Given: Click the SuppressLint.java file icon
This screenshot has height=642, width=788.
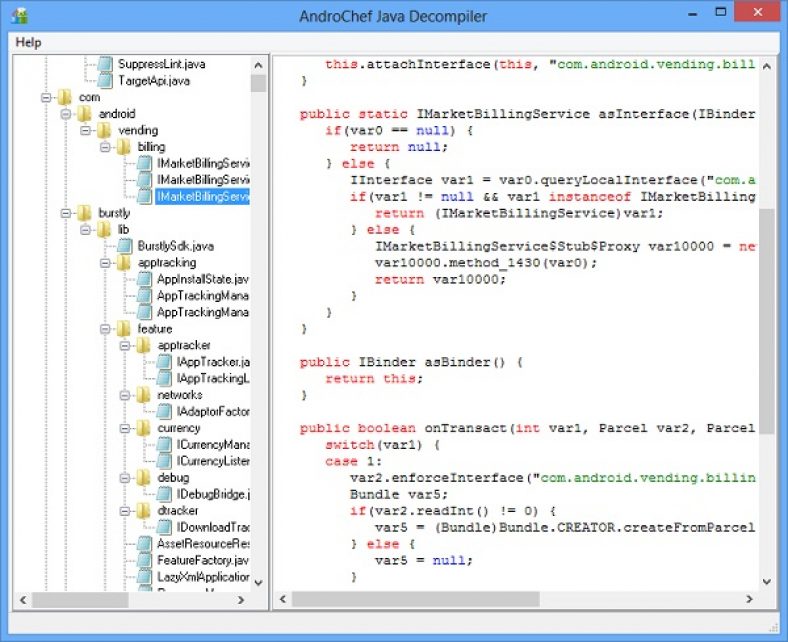Looking at the screenshot, I should coord(105,64).
